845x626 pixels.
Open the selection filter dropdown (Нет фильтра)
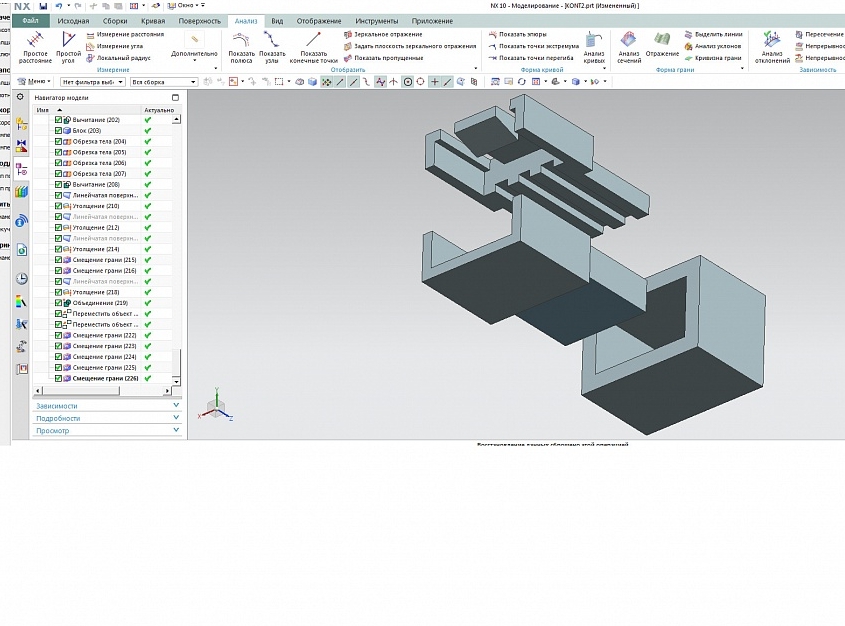122,82
